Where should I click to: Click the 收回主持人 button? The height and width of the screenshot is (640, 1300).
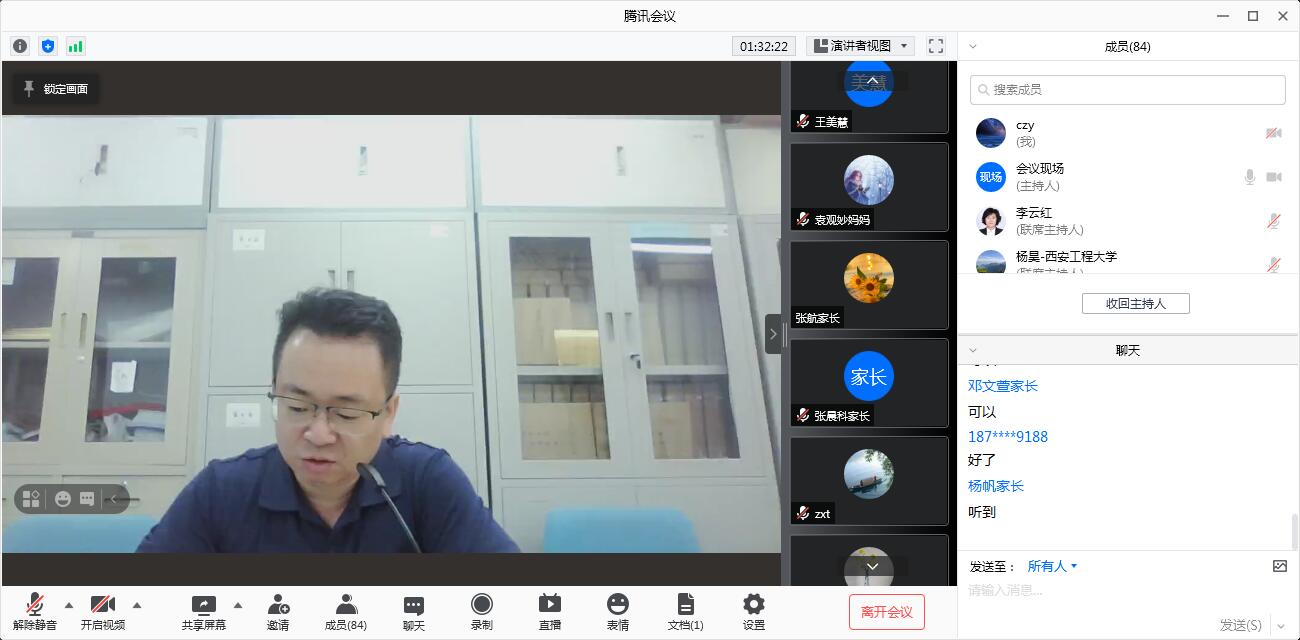(x=1135, y=303)
